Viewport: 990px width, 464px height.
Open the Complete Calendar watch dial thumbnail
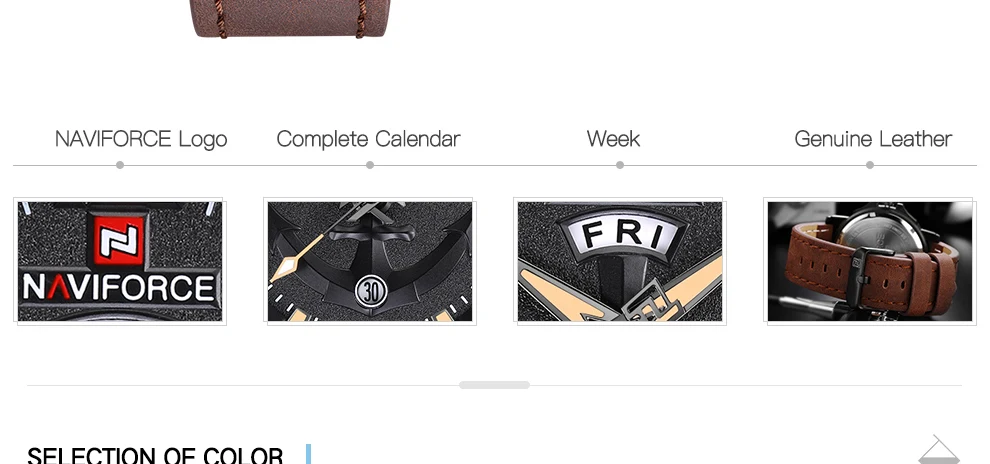tap(370, 261)
